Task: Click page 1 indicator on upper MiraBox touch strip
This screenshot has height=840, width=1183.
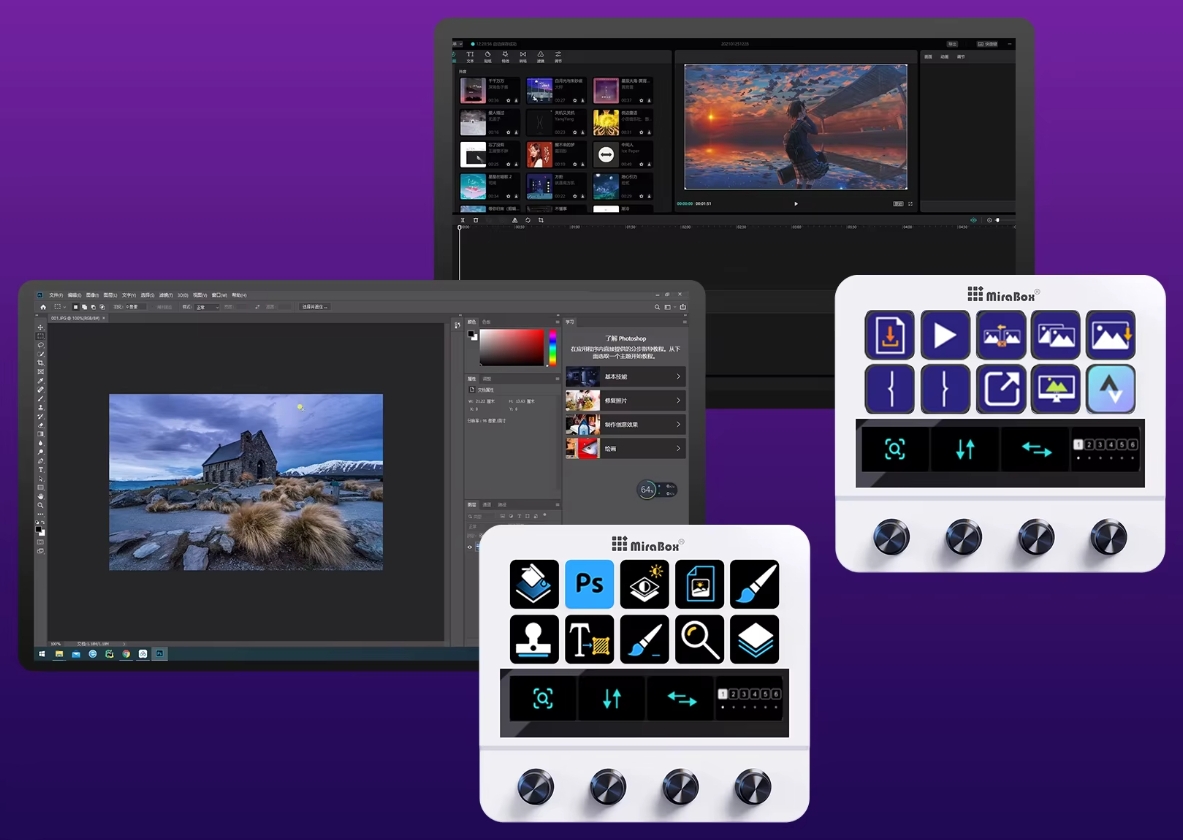Action: coord(1078,444)
